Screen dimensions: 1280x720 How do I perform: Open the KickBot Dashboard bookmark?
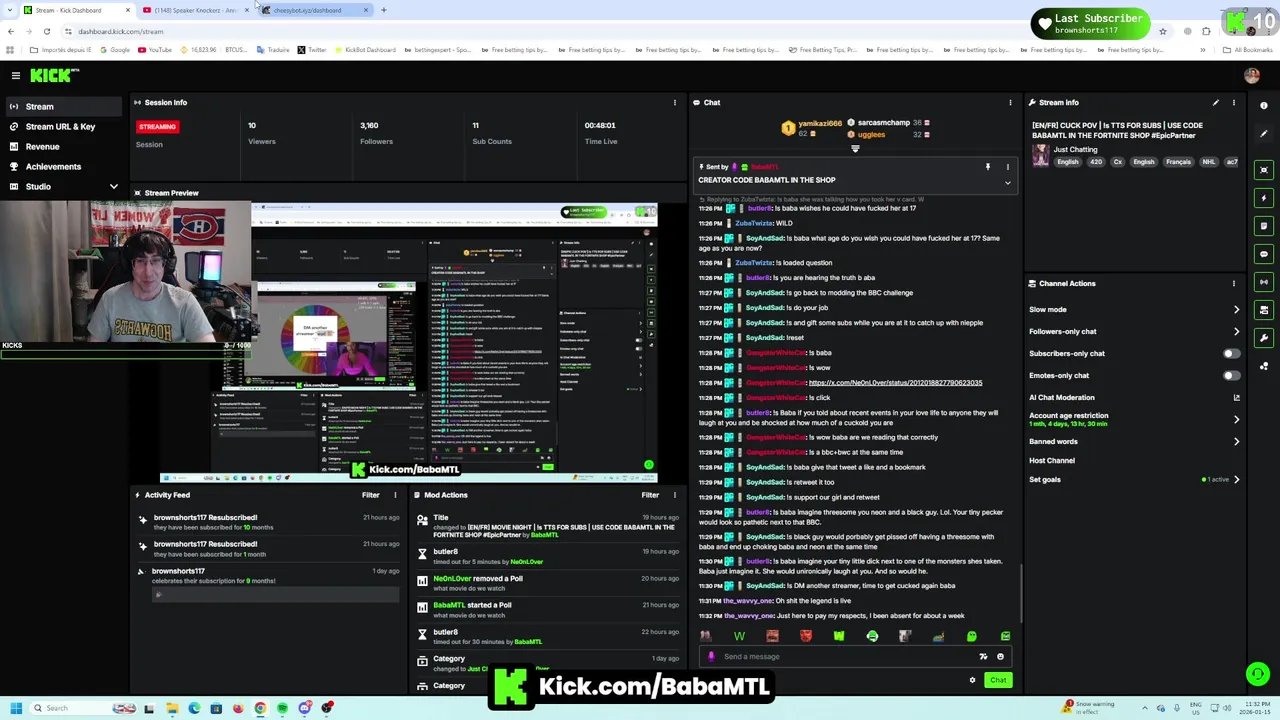[363, 50]
